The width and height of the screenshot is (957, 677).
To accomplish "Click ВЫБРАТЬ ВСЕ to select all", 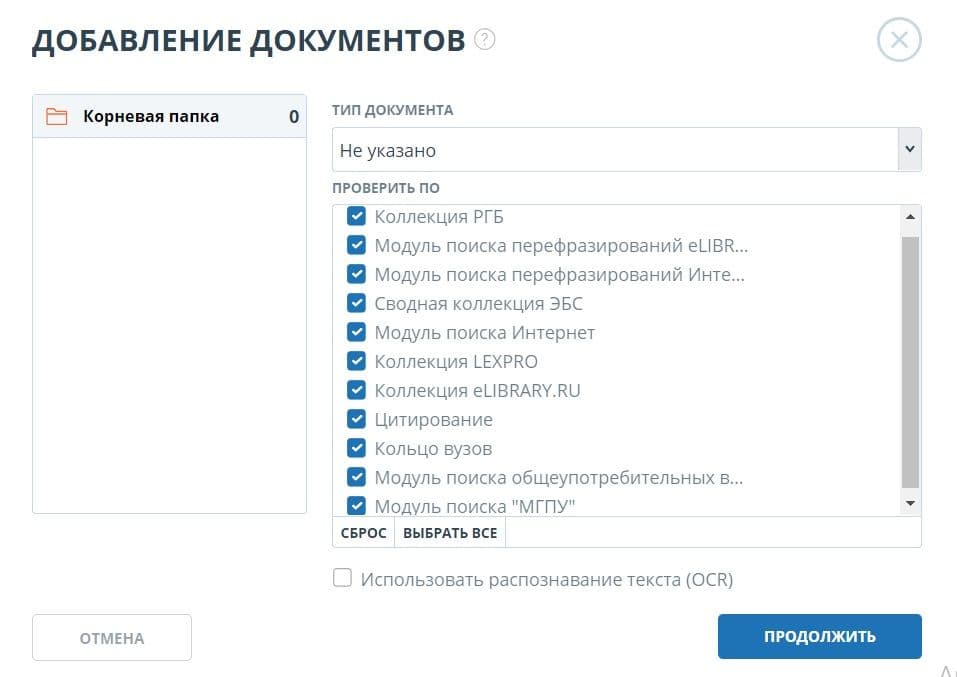I will pos(450,533).
